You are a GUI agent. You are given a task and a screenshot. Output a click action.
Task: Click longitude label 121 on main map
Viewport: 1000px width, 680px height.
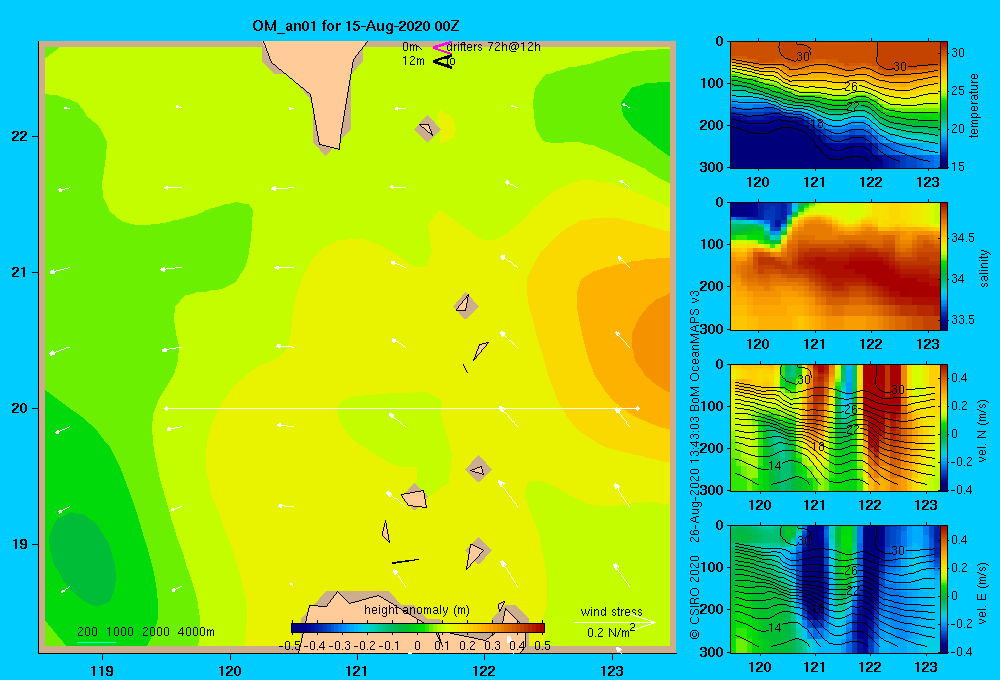click(357, 670)
